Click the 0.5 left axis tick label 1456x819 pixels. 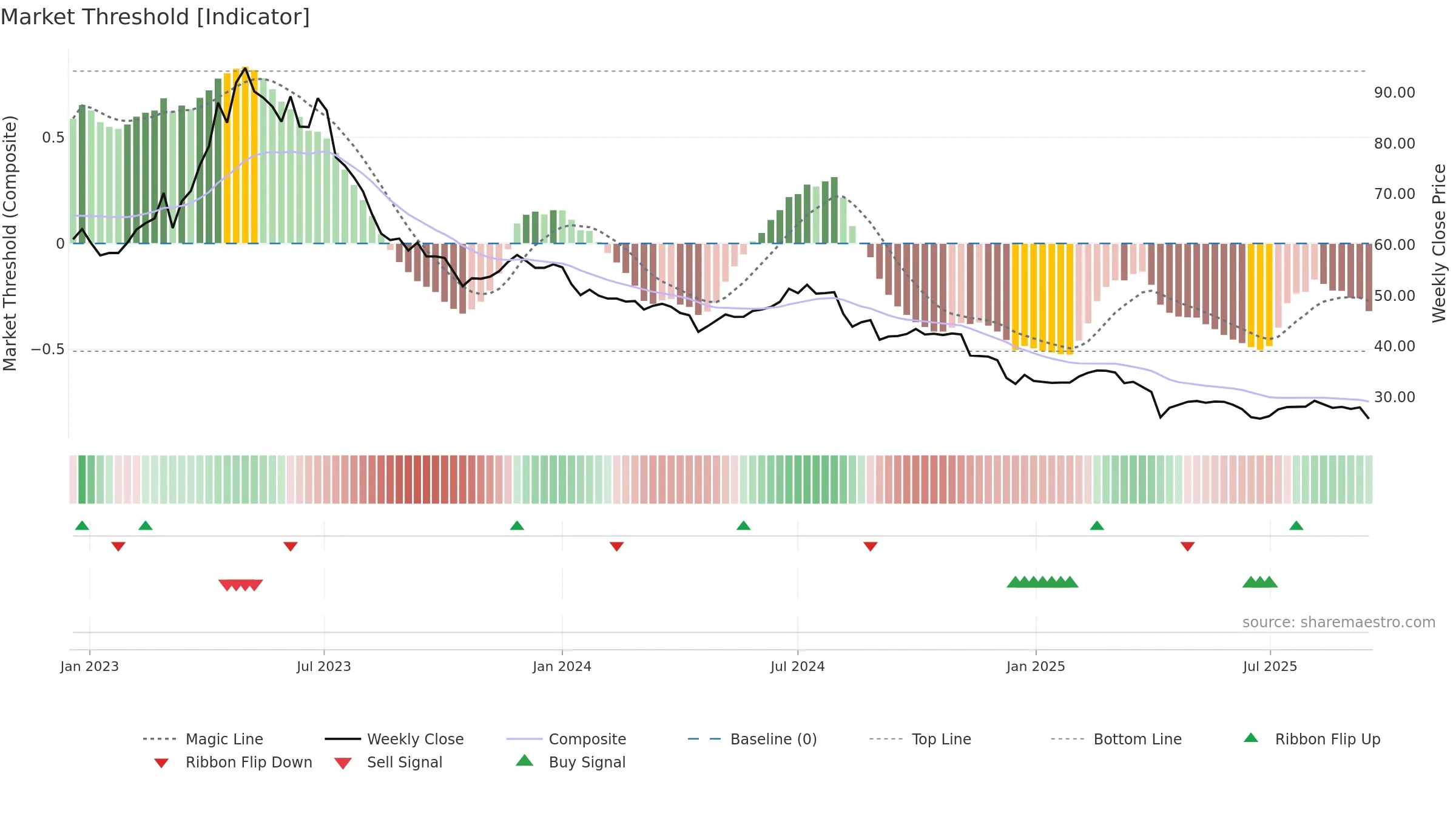coord(53,138)
